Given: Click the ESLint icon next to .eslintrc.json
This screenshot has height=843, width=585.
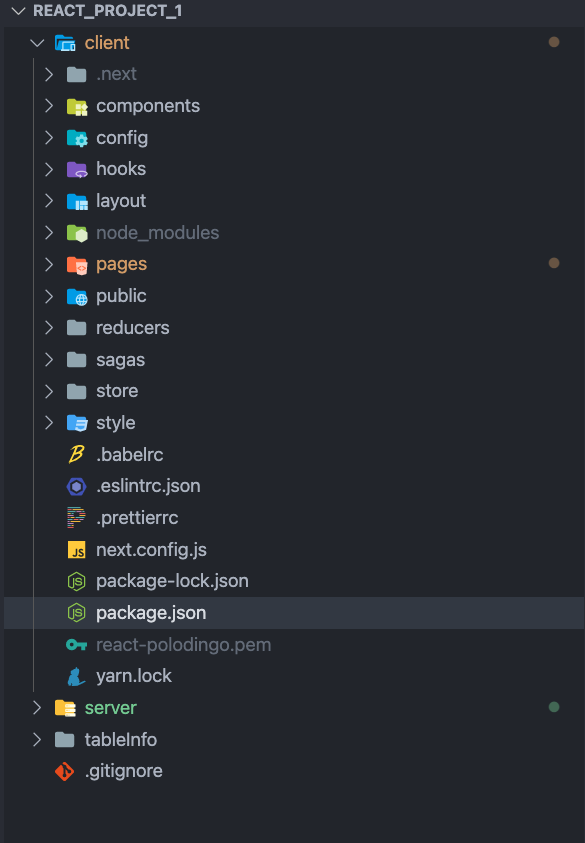Looking at the screenshot, I should 76,487.
